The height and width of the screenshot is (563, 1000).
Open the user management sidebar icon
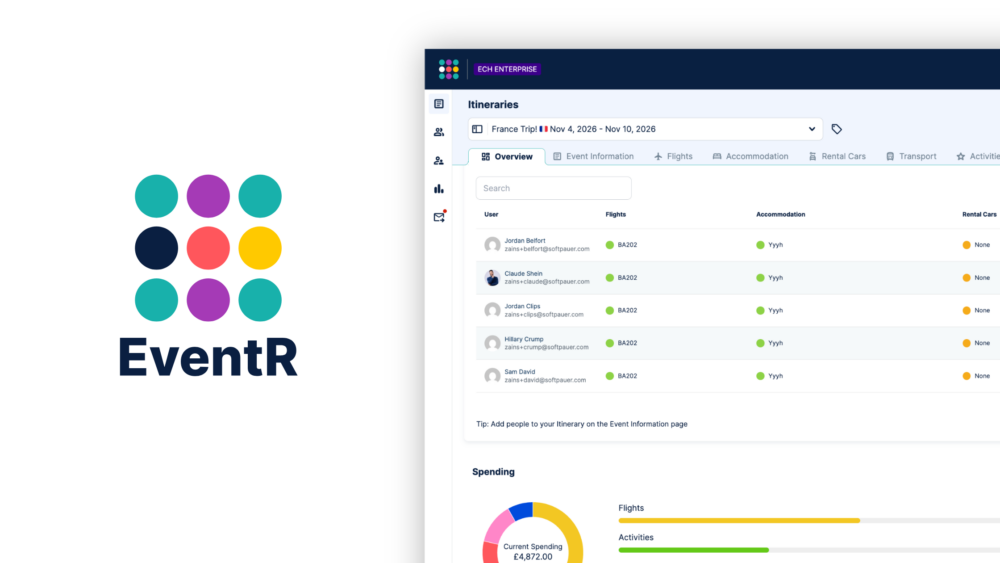[439, 161]
